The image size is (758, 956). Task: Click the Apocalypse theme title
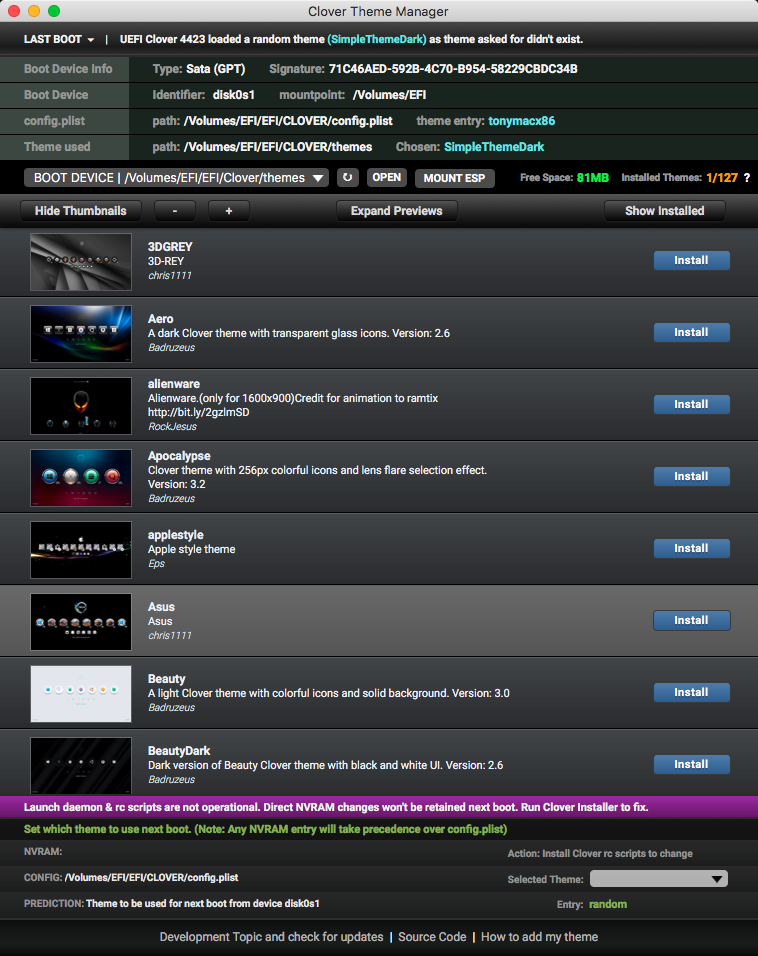click(x=179, y=455)
